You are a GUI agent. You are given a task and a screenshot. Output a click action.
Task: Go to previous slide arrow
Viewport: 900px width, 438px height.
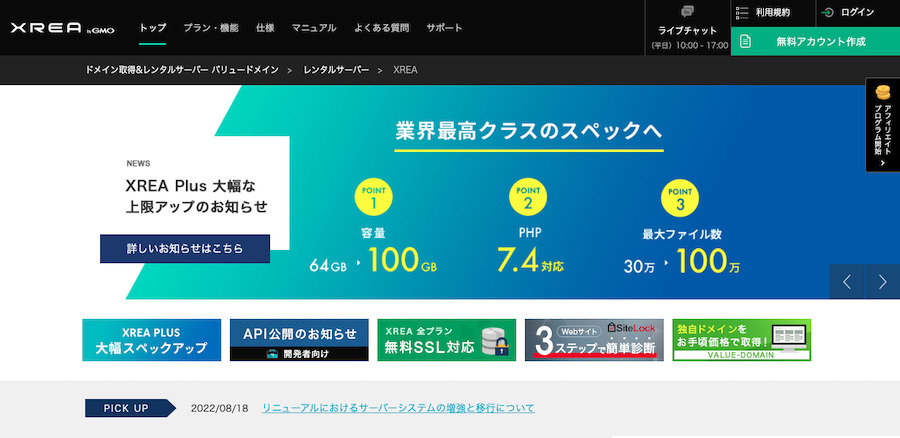point(847,281)
